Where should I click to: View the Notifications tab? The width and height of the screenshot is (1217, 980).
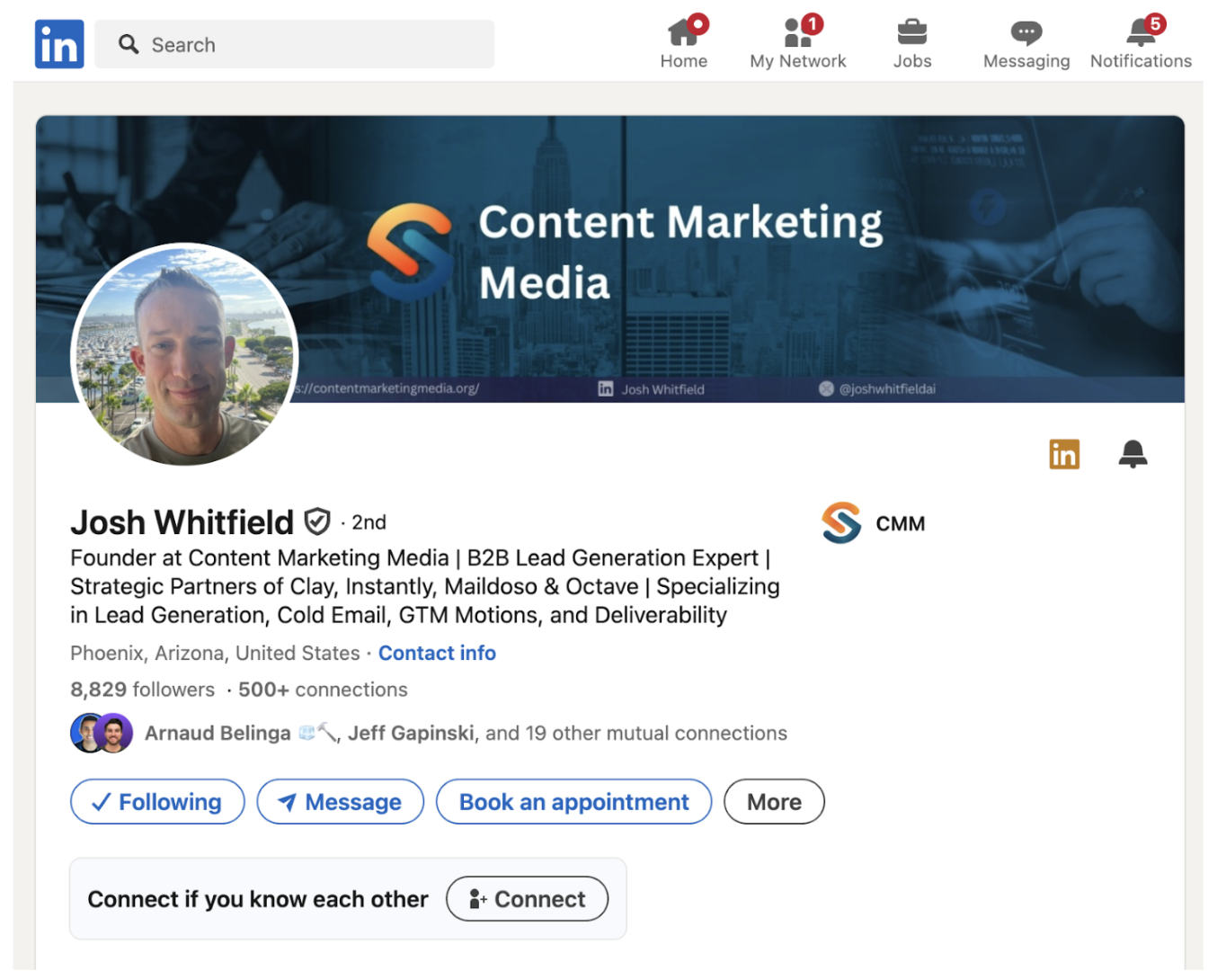click(1141, 43)
